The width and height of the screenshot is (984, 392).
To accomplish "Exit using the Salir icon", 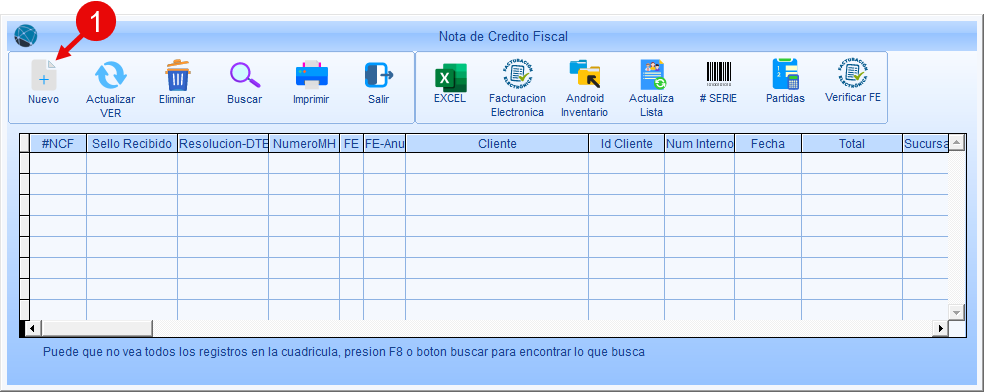I will pos(378,75).
